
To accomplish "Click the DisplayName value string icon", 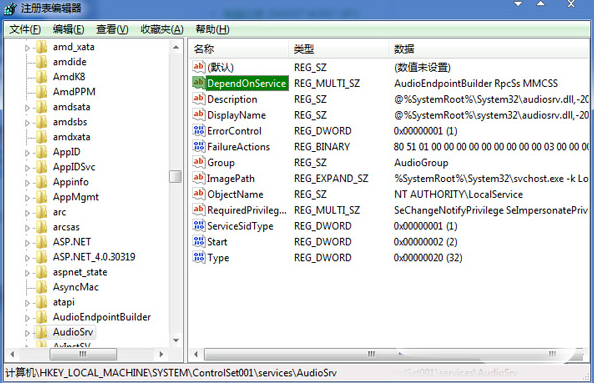I will tap(199, 115).
